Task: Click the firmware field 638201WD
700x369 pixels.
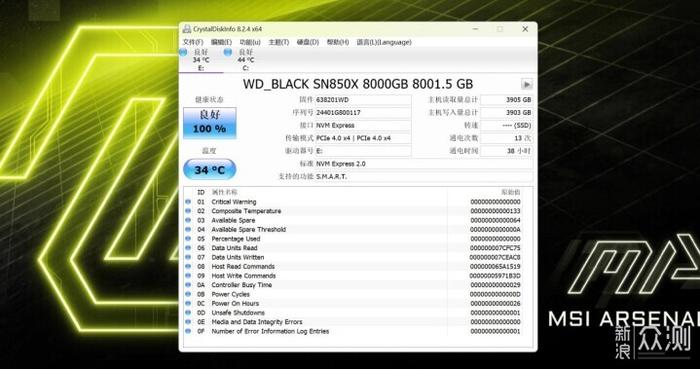Action: (363, 100)
